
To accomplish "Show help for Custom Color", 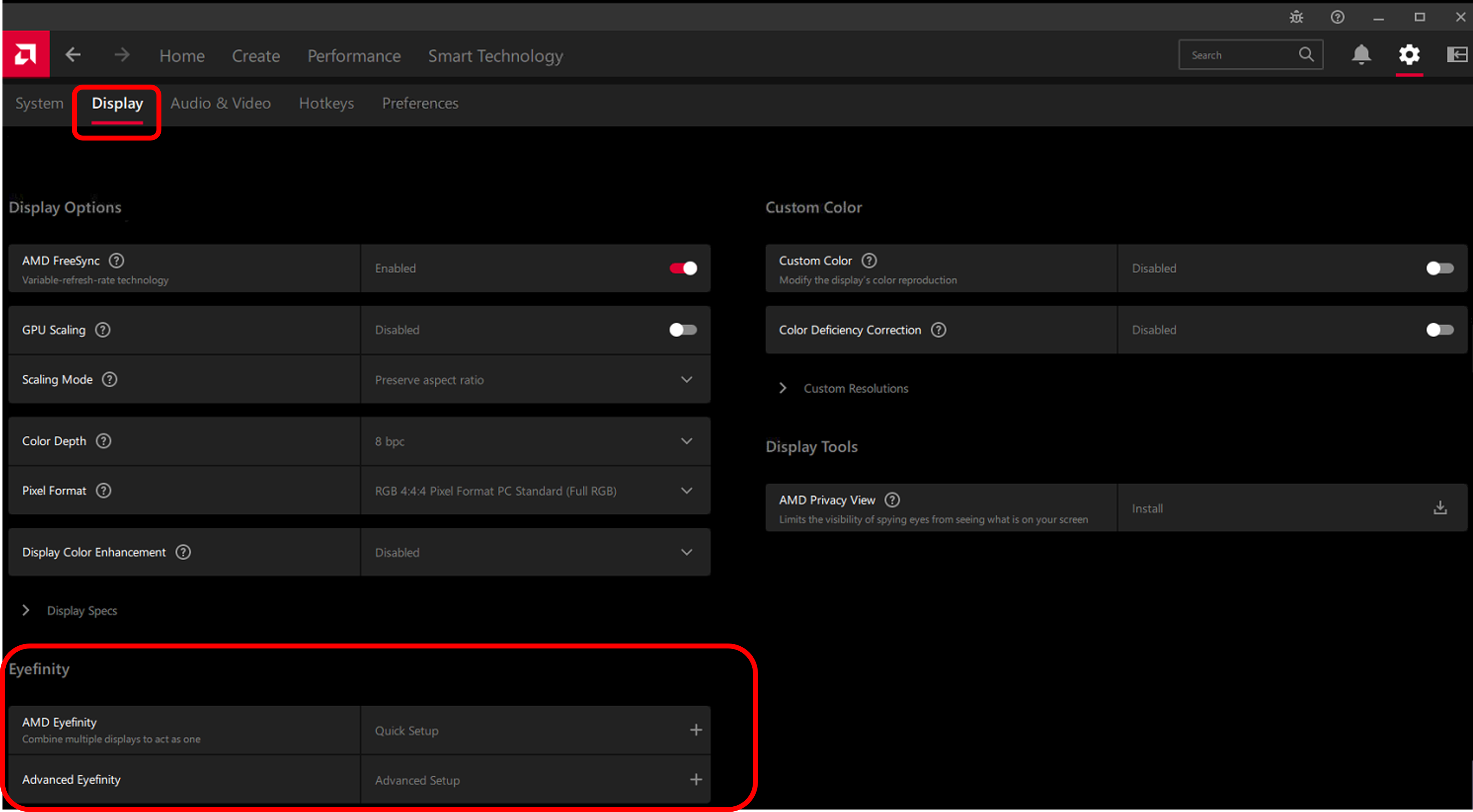I will [x=869, y=261].
